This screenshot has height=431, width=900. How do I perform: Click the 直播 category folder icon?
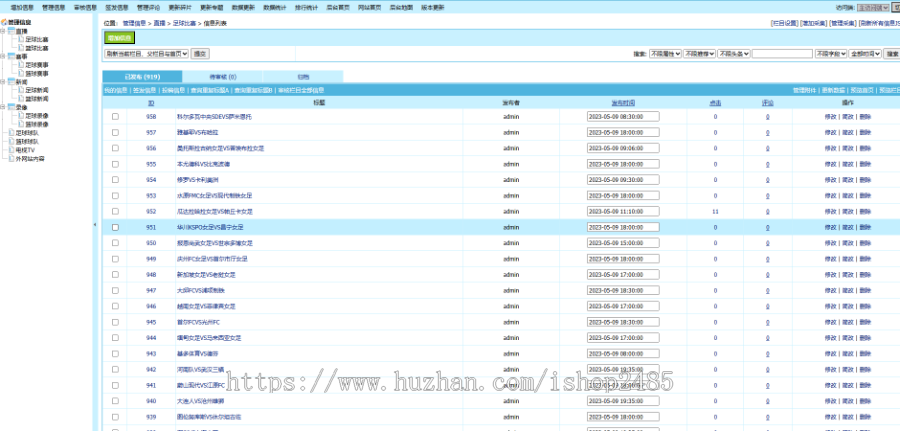[11, 31]
